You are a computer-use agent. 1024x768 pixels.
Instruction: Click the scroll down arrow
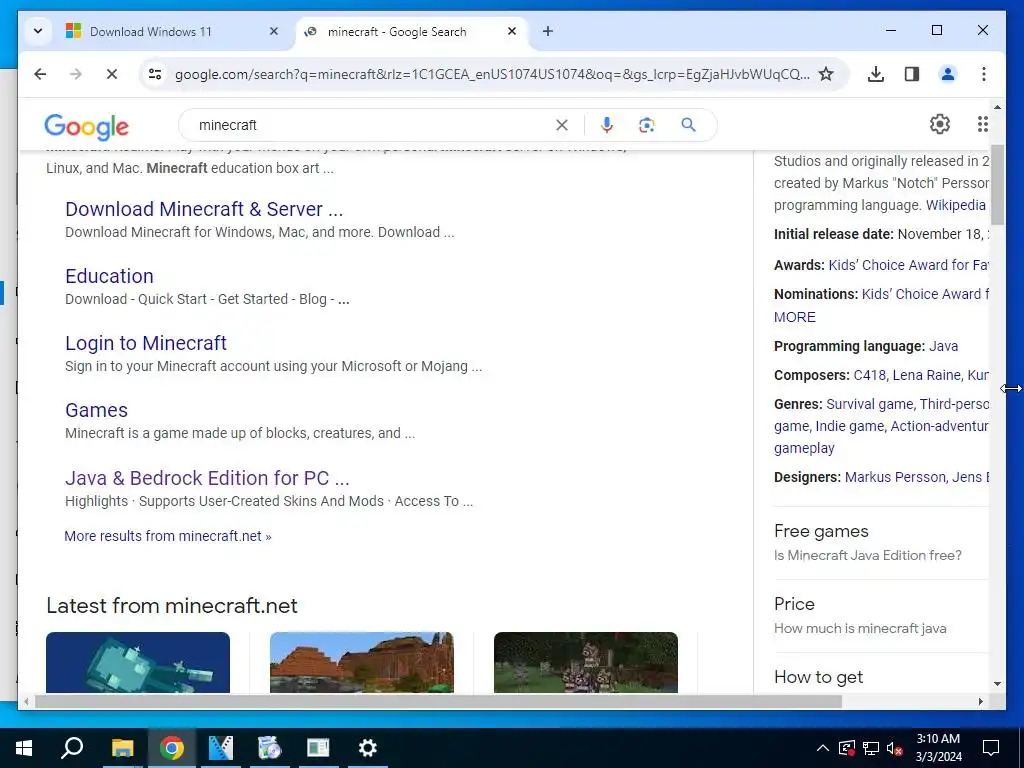pos(997,684)
